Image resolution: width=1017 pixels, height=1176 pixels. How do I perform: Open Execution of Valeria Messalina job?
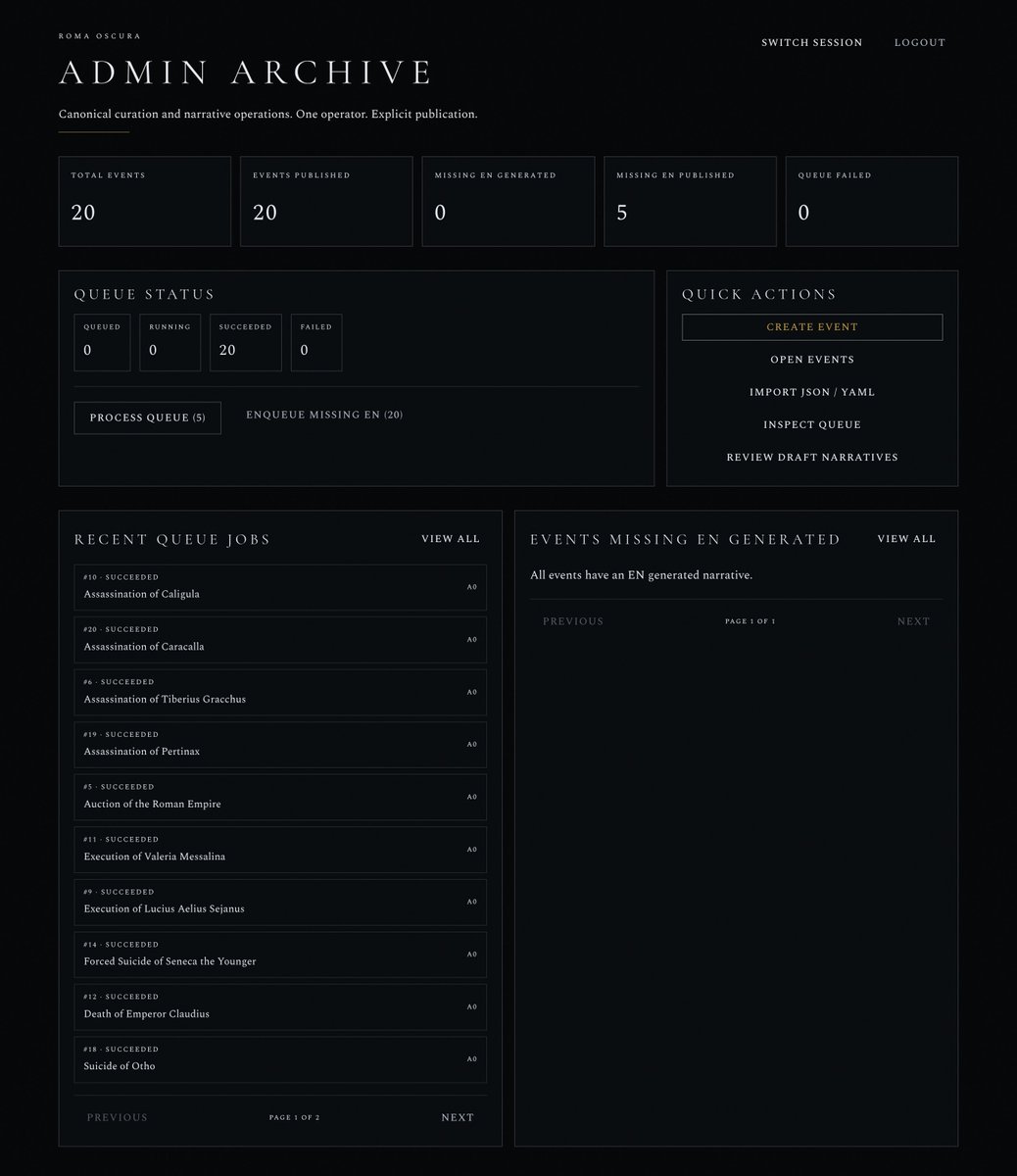280,850
